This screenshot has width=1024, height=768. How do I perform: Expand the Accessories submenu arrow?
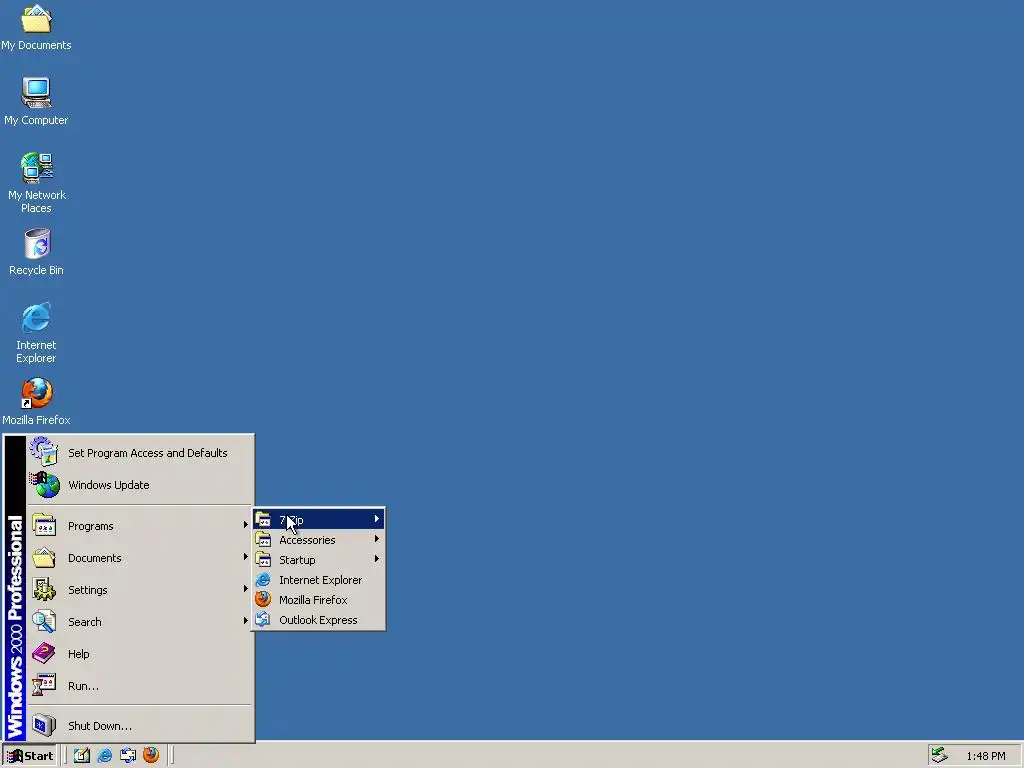point(377,539)
